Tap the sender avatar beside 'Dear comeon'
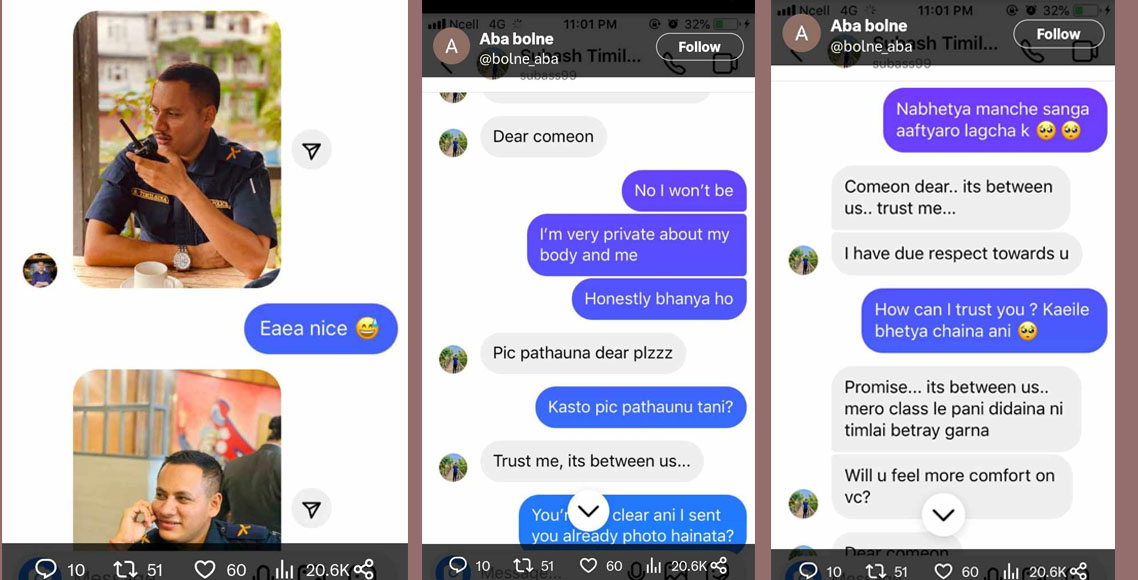Image resolution: width=1138 pixels, height=580 pixels. [x=453, y=143]
